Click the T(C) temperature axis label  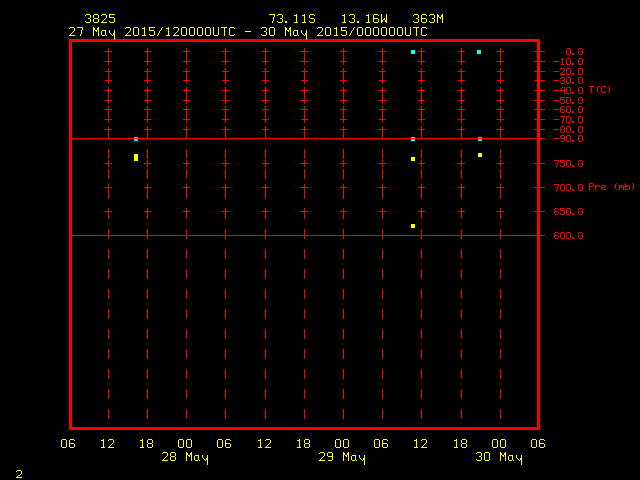[x=600, y=90]
